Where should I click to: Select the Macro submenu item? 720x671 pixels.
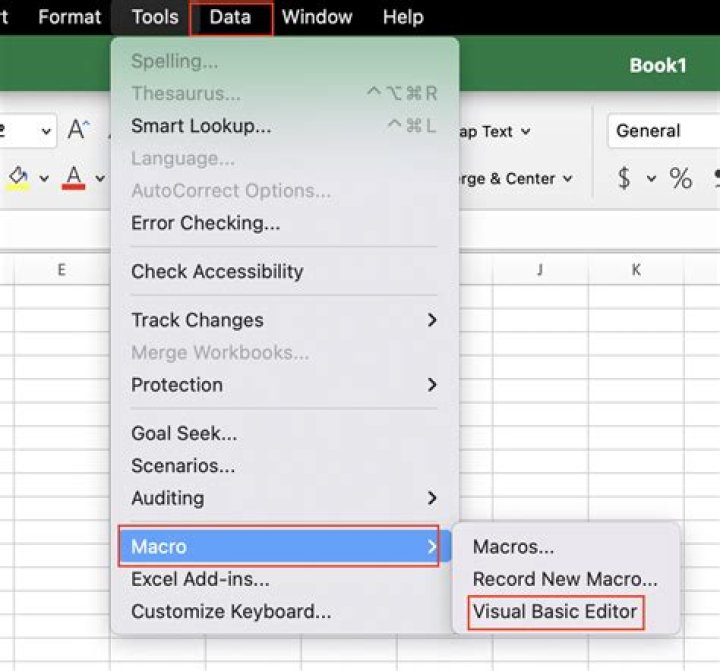285,547
